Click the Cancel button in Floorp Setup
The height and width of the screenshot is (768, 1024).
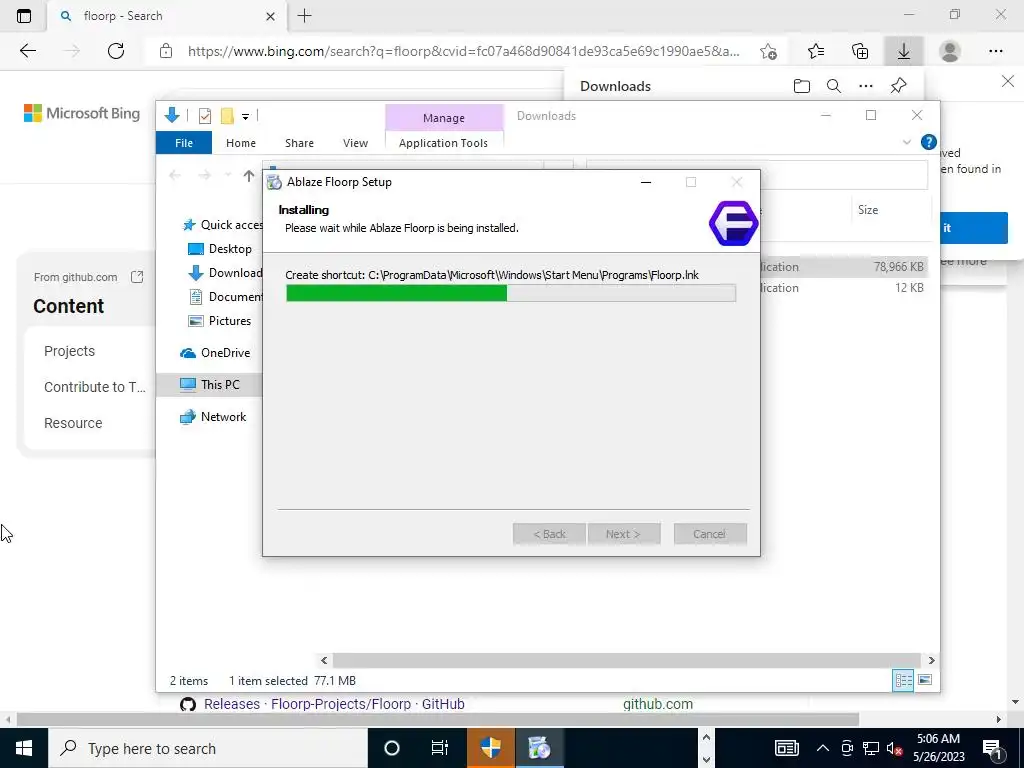click(x=710, y=534)
